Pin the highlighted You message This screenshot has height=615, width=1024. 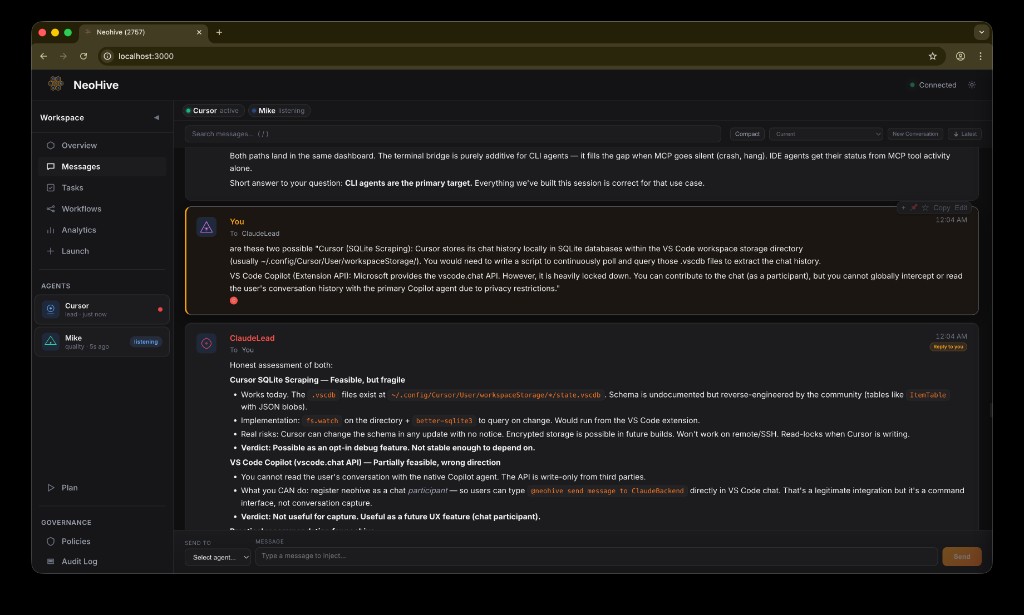(x=914, y=208)
